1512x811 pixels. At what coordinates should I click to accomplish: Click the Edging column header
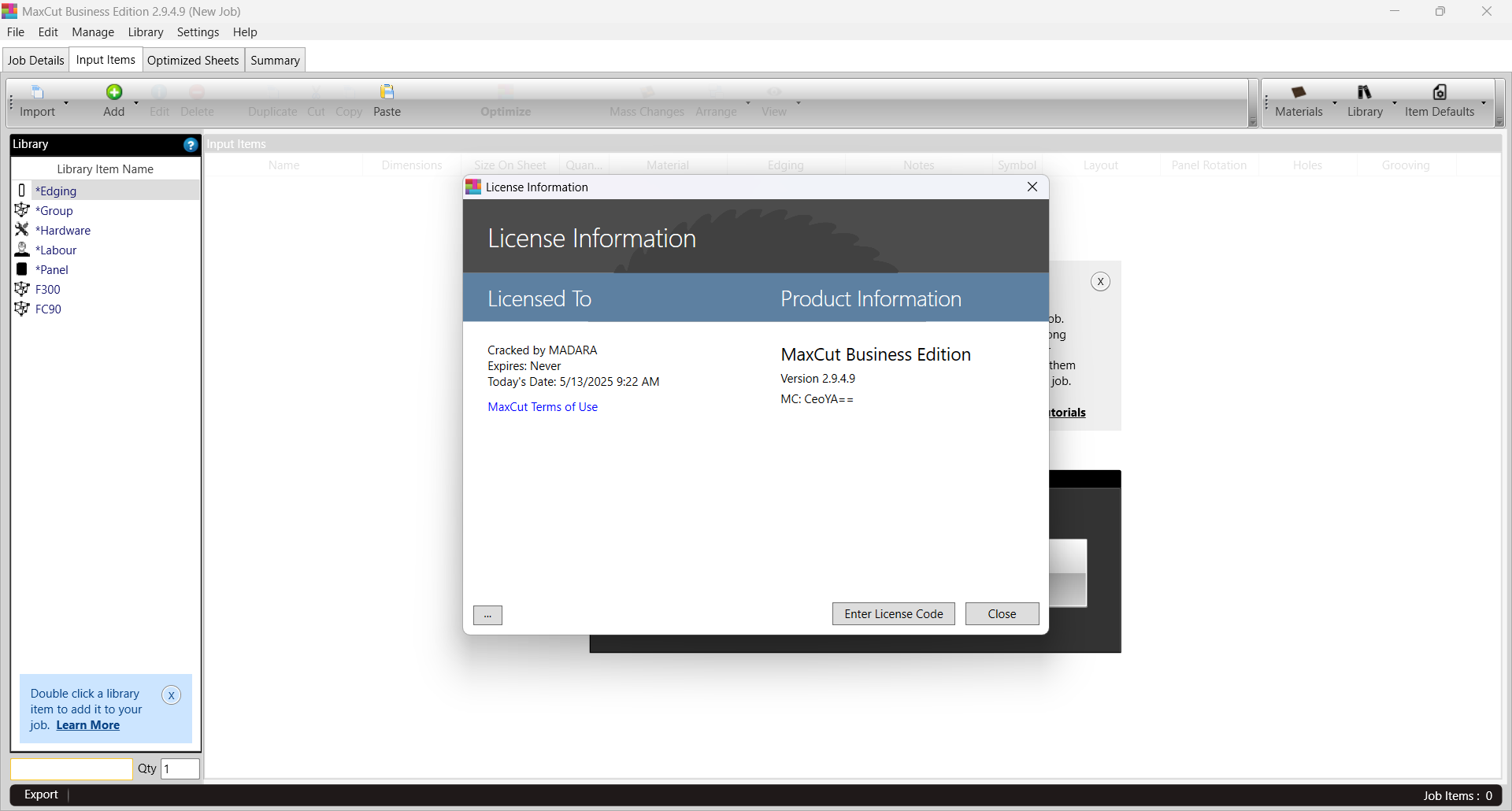(x=786, y=165)
